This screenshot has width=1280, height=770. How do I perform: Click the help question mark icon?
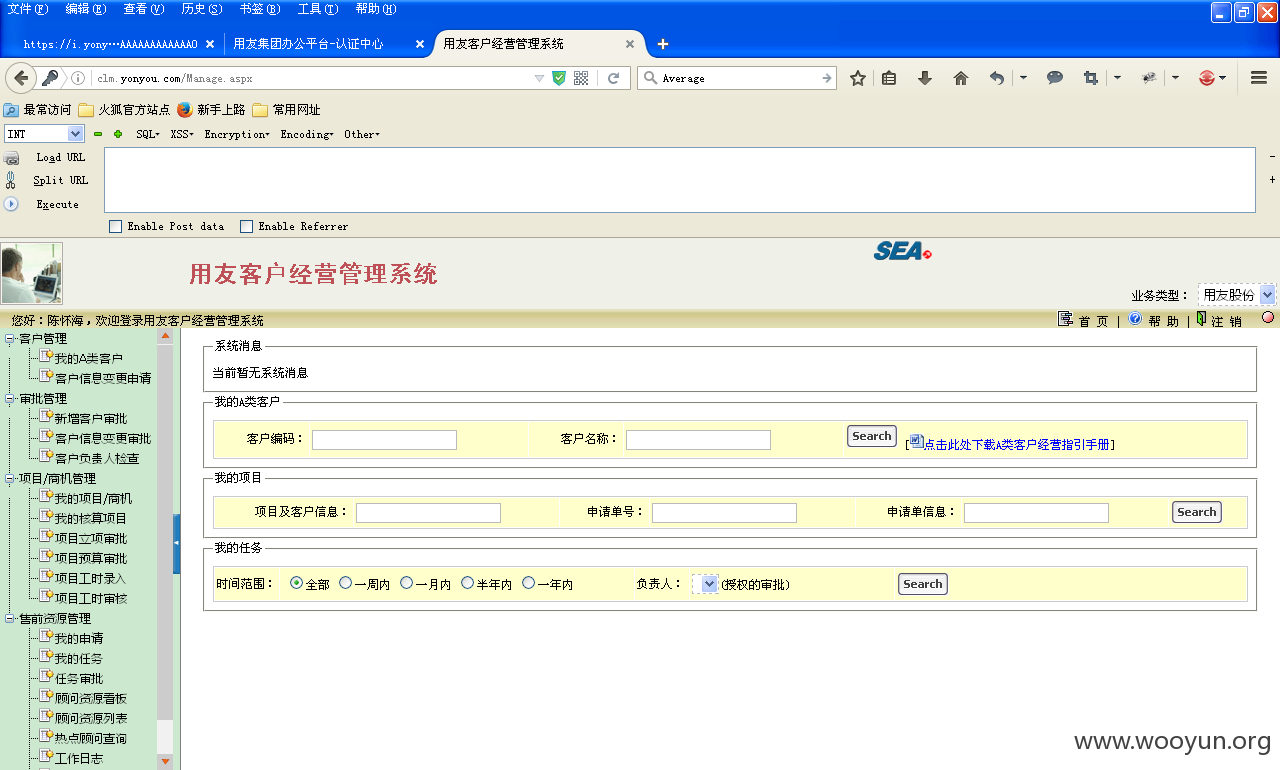(x=1135, y=319)
